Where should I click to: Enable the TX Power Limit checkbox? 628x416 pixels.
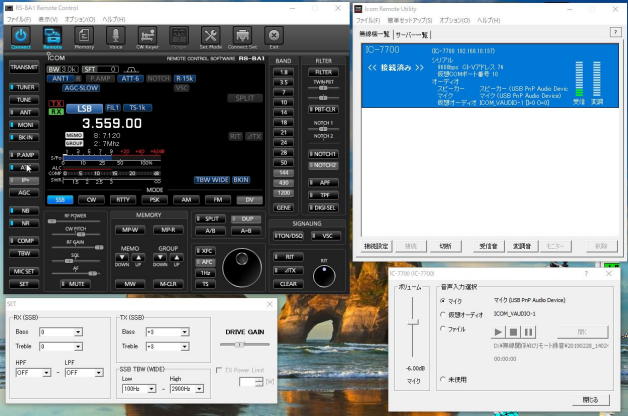click(x=220, y=369)
